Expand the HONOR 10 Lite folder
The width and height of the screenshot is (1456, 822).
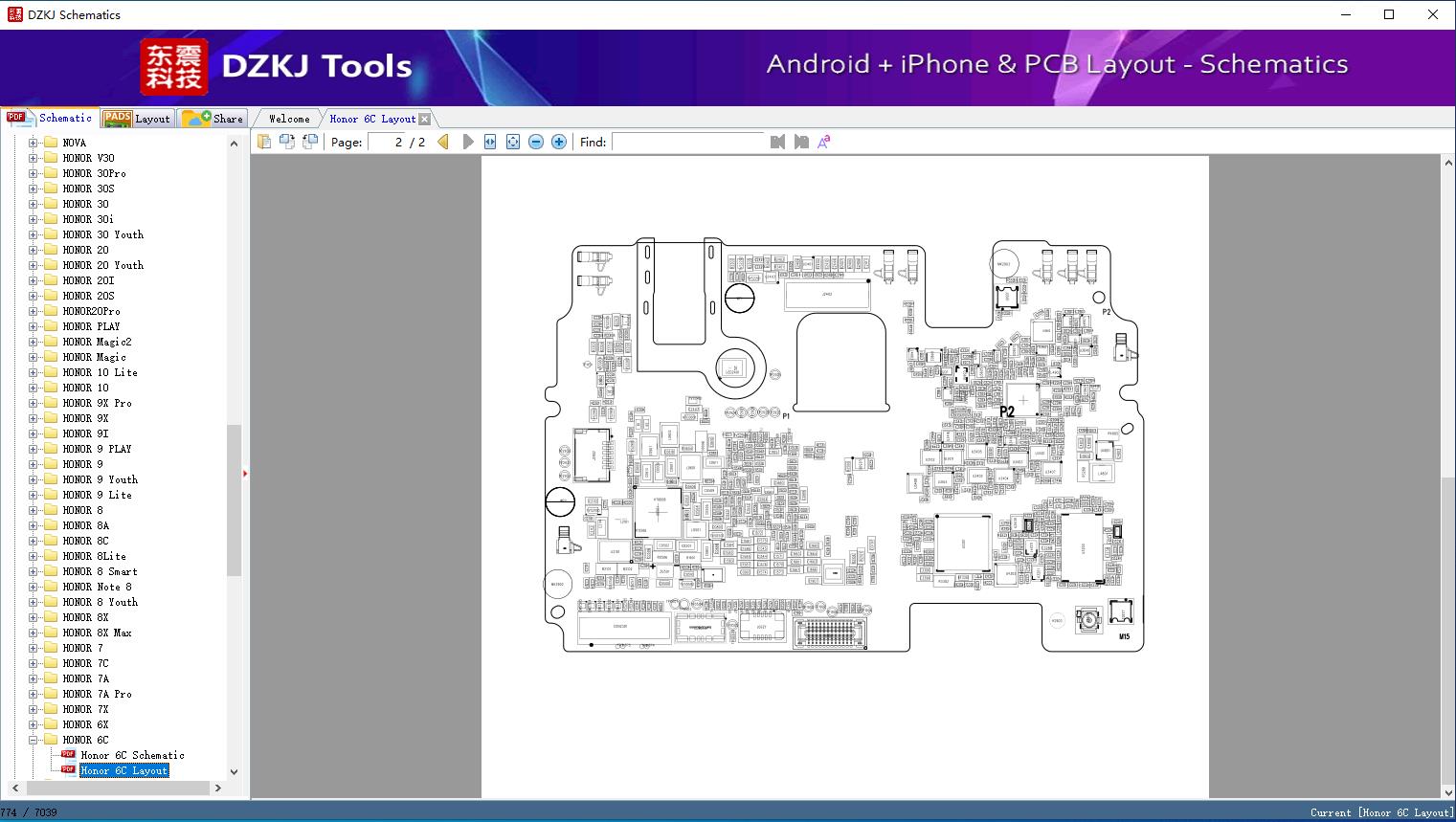(33, 372)
